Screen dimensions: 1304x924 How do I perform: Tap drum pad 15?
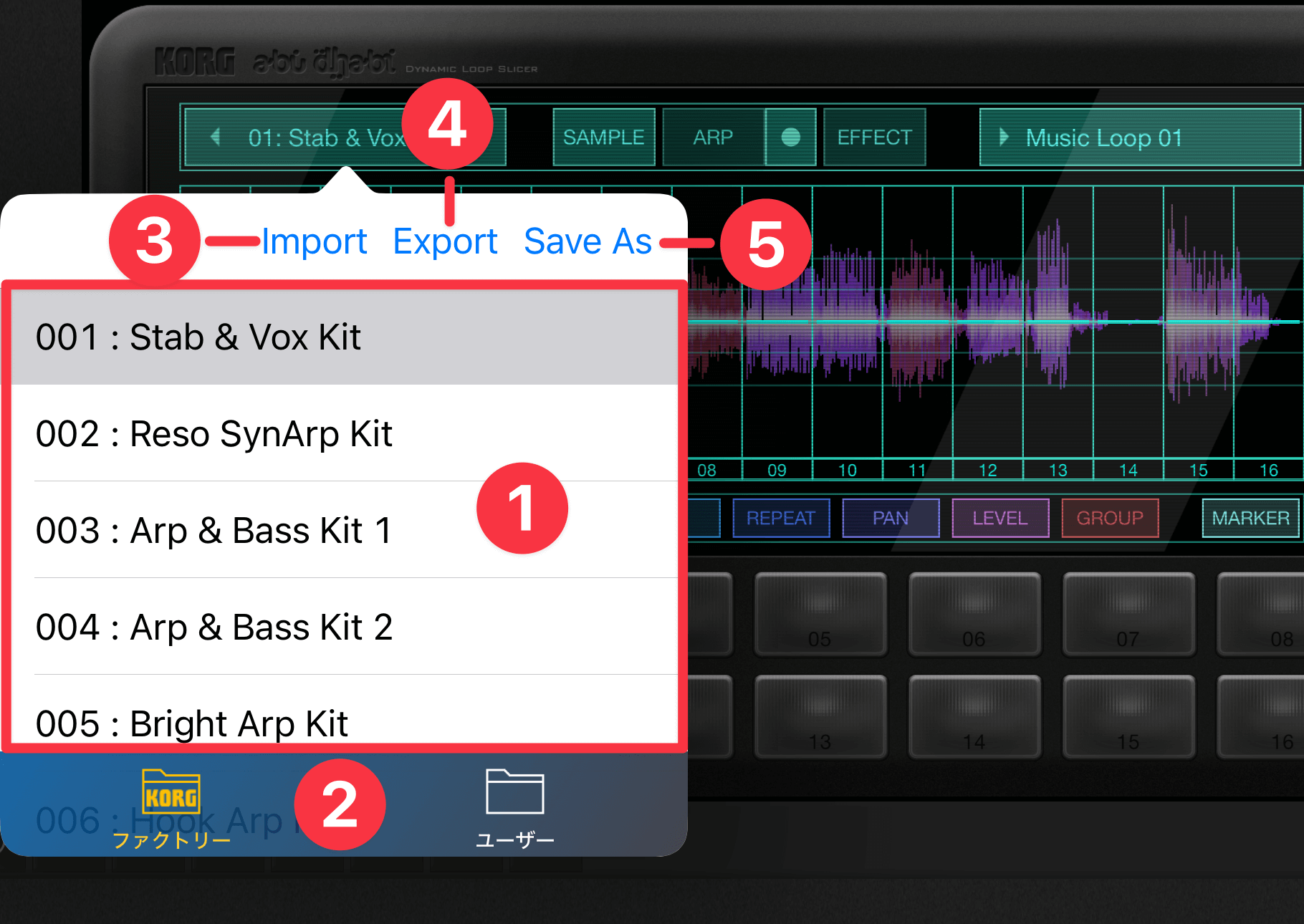click(x=1128, y=716)
